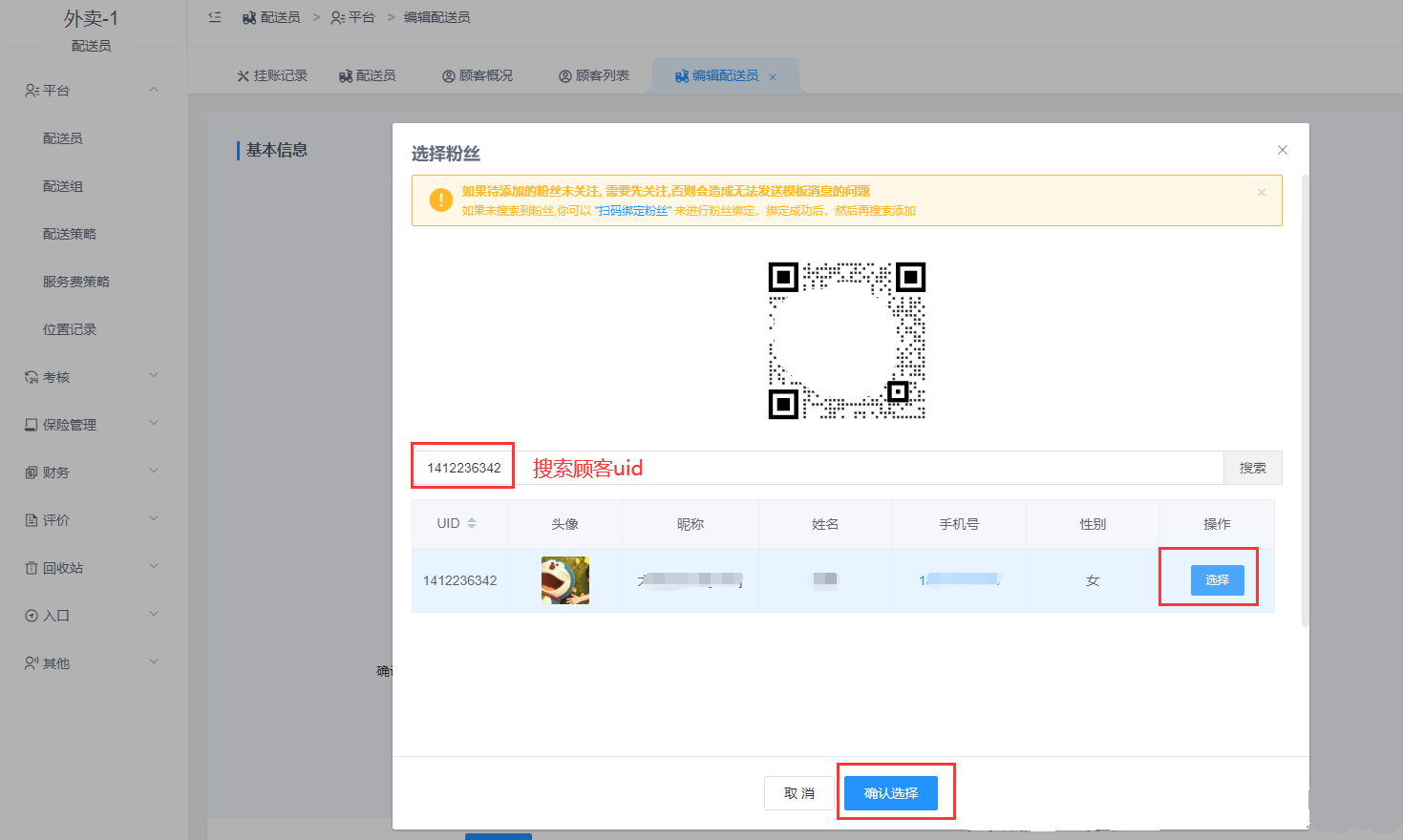Focus the UID search input field
Viewport: 1403px width, 840px height.
[x=818, y=468]
